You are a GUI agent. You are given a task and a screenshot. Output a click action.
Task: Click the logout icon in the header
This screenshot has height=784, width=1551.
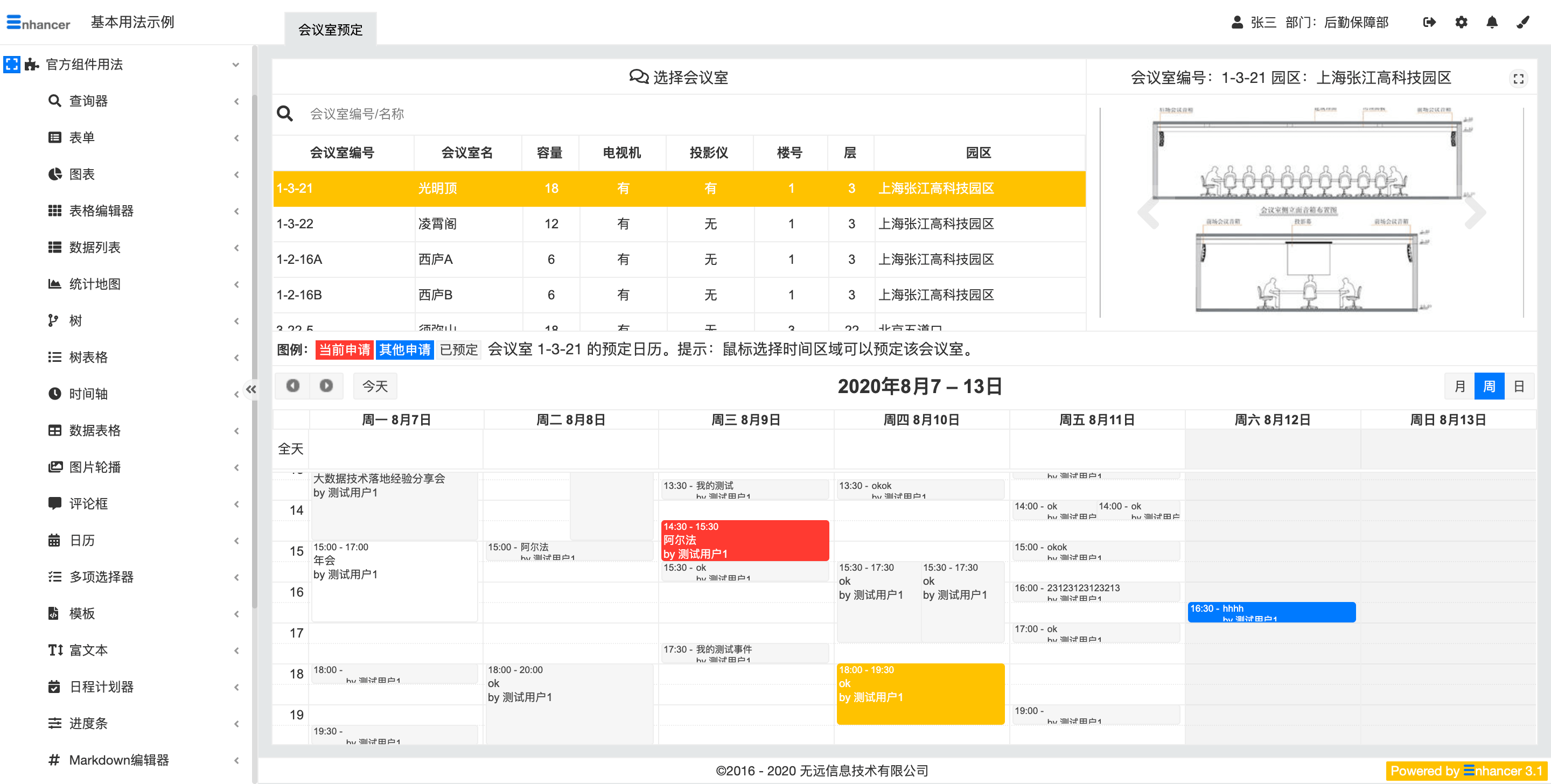coord(1429,22)
